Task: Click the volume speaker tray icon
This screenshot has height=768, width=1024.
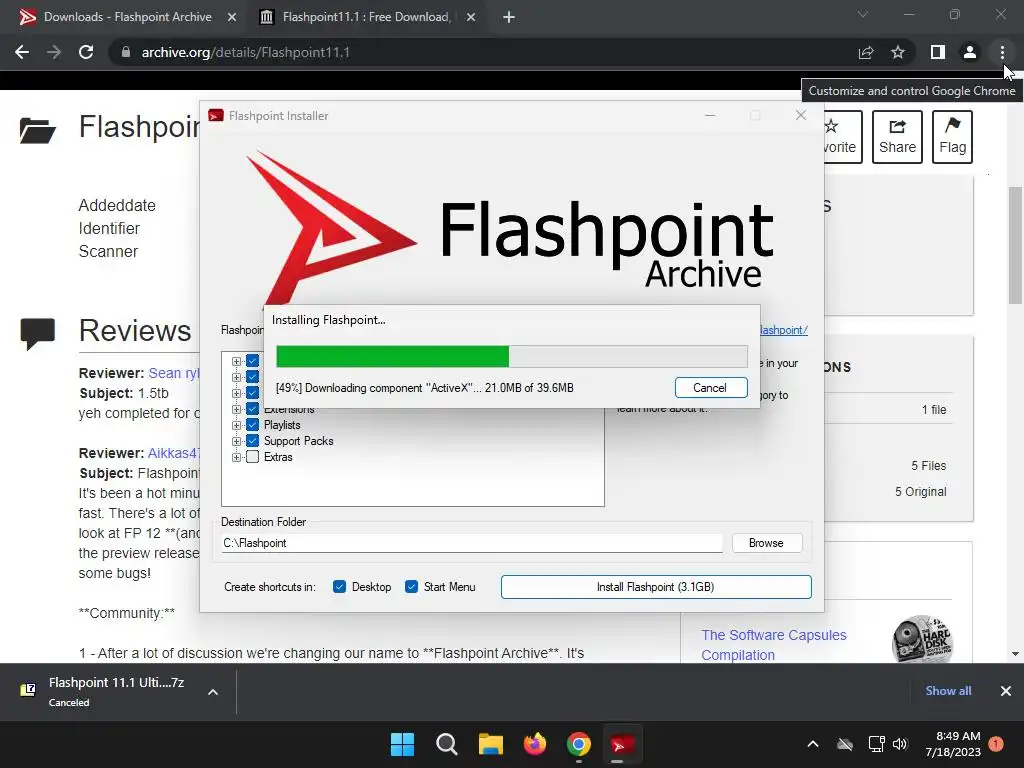Action: coord(900,744)
